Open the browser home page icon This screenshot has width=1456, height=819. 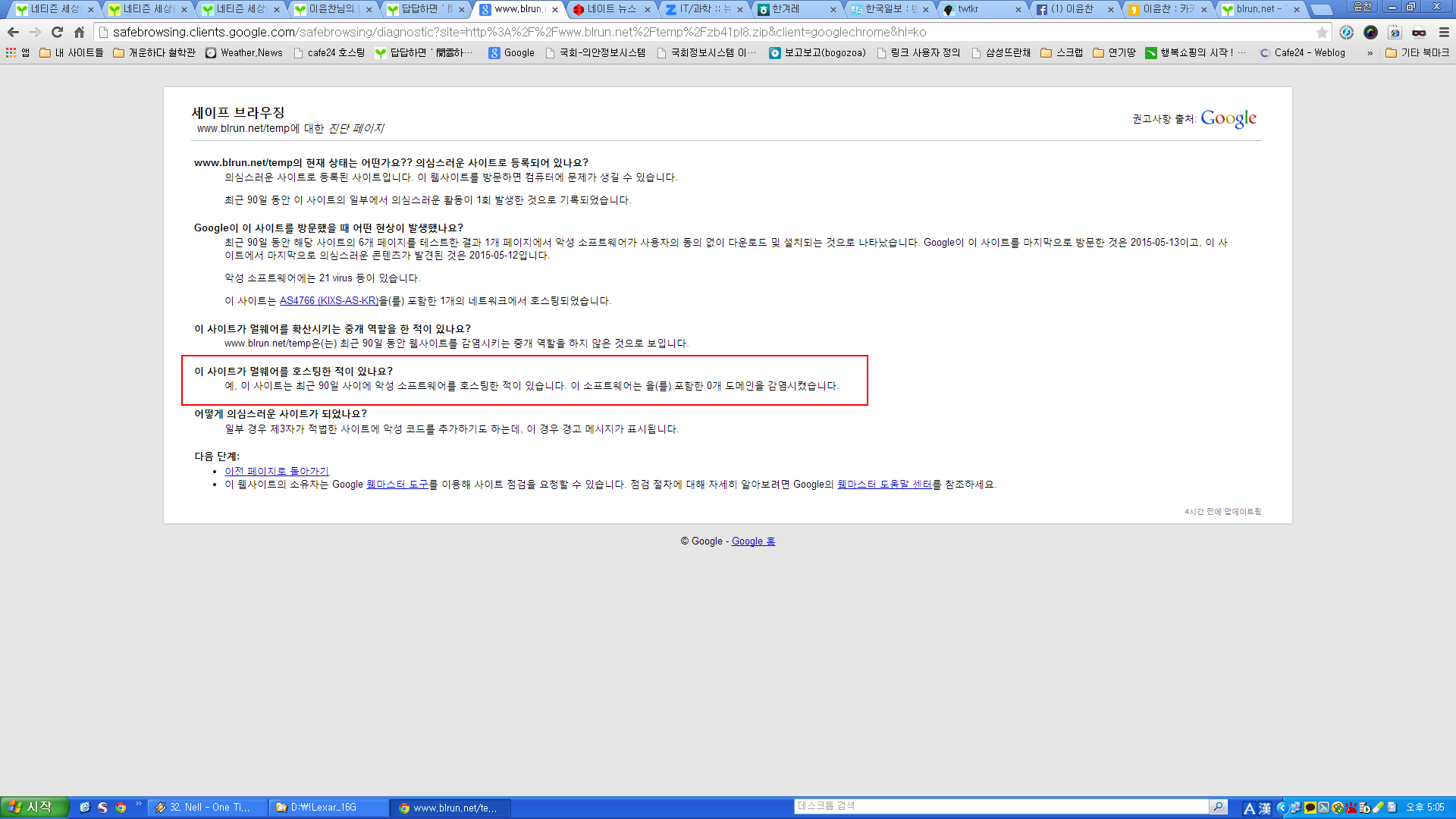point(79,32)
